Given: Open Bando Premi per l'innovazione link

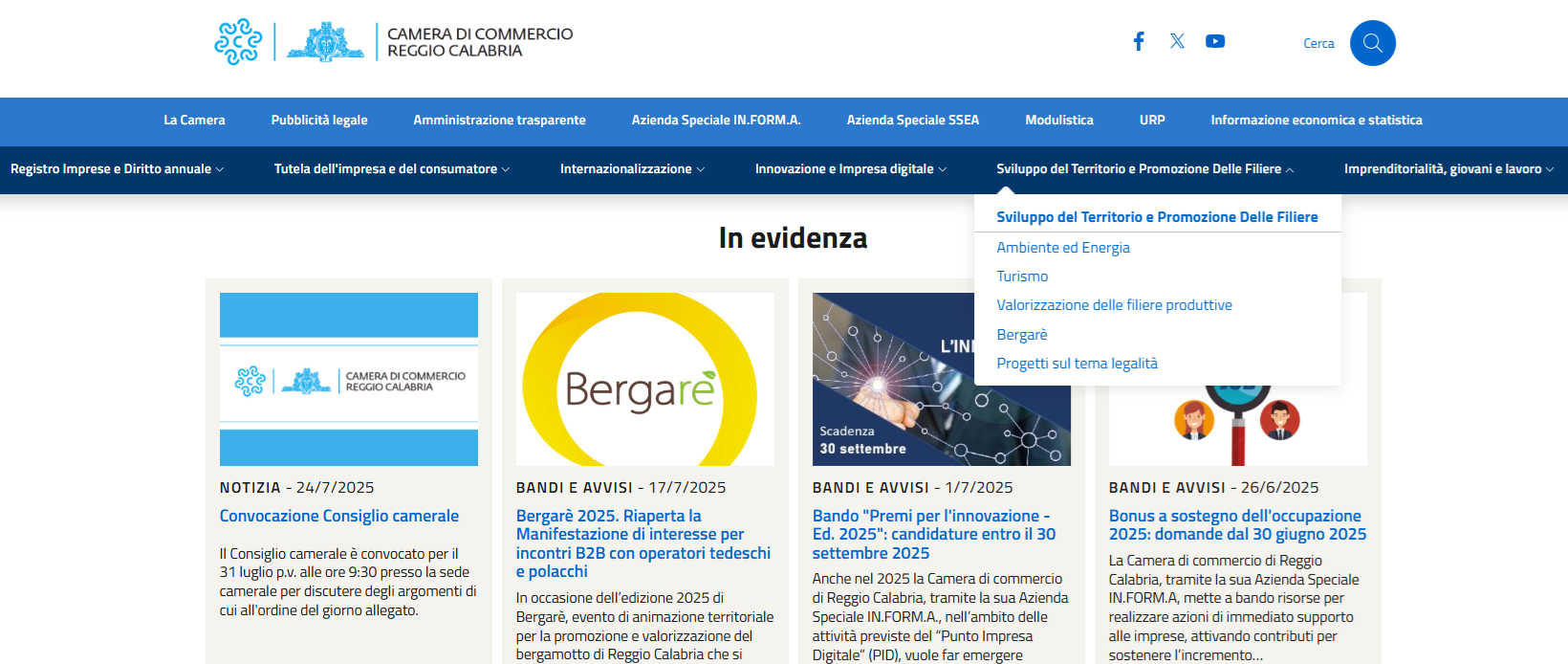Looking at the screenshot, I should point(934,534).
